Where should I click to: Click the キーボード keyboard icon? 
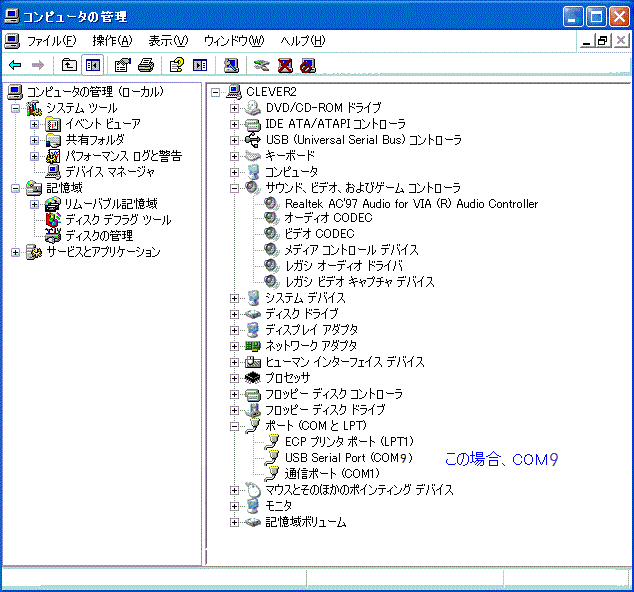click(253, 156)
